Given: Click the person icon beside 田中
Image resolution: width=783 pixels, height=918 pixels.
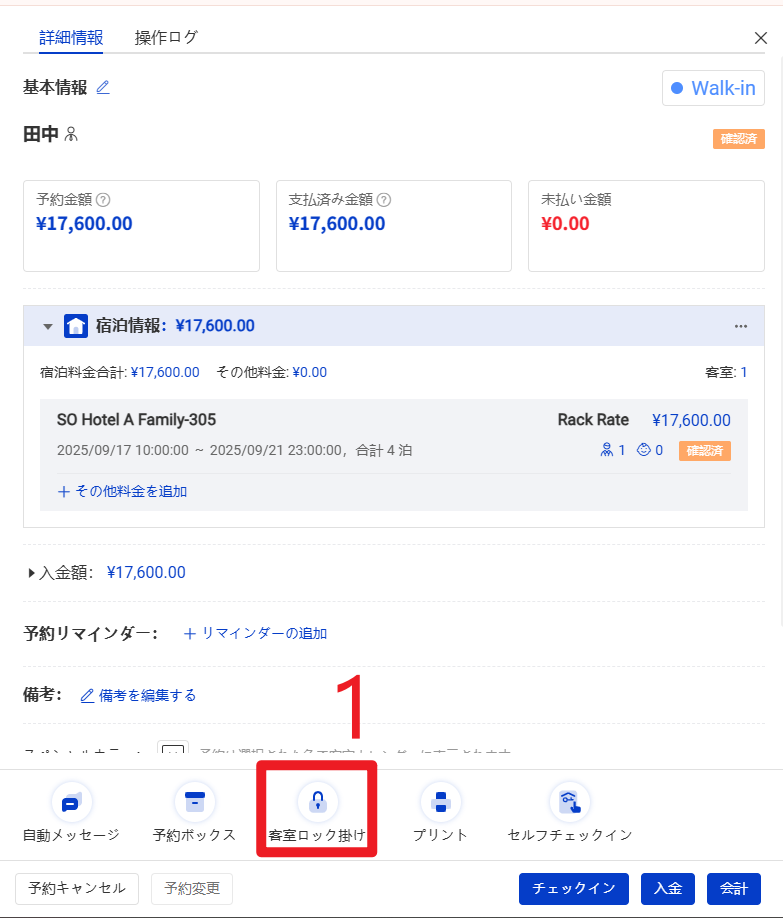Looking at the screenshot, I should click(x=71, y=134).
